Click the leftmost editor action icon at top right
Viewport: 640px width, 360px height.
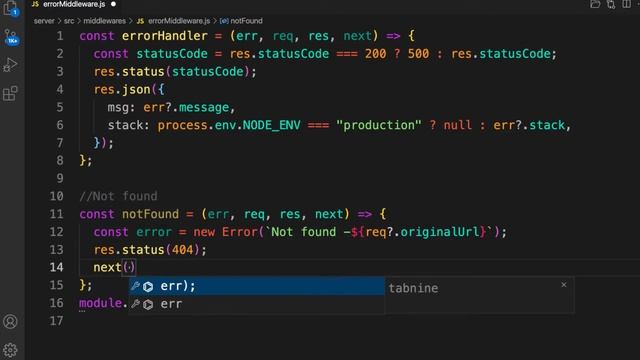click(595, 4)
